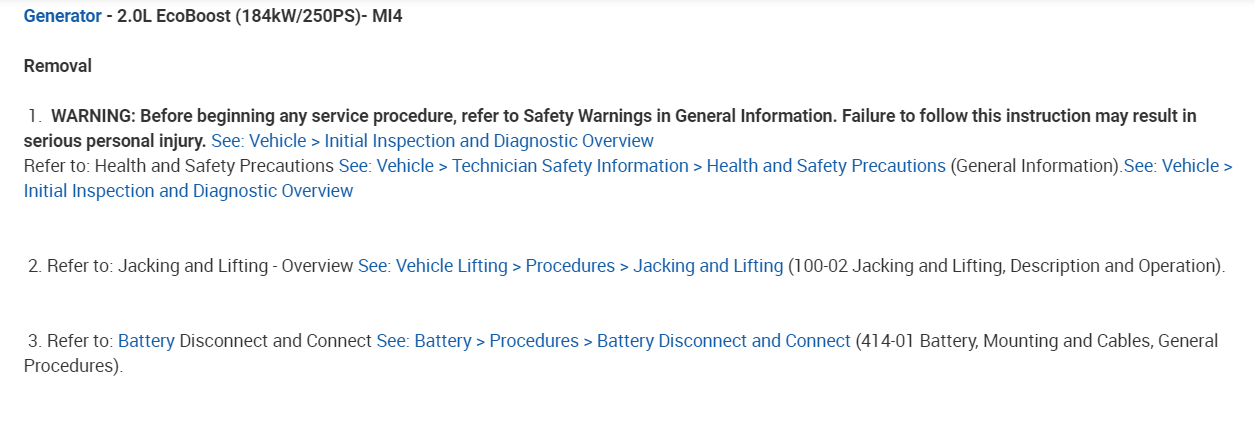This screenshot has height=422, width=1255.
Task: Click the step number '3.' marker
Action: point(34,341)
